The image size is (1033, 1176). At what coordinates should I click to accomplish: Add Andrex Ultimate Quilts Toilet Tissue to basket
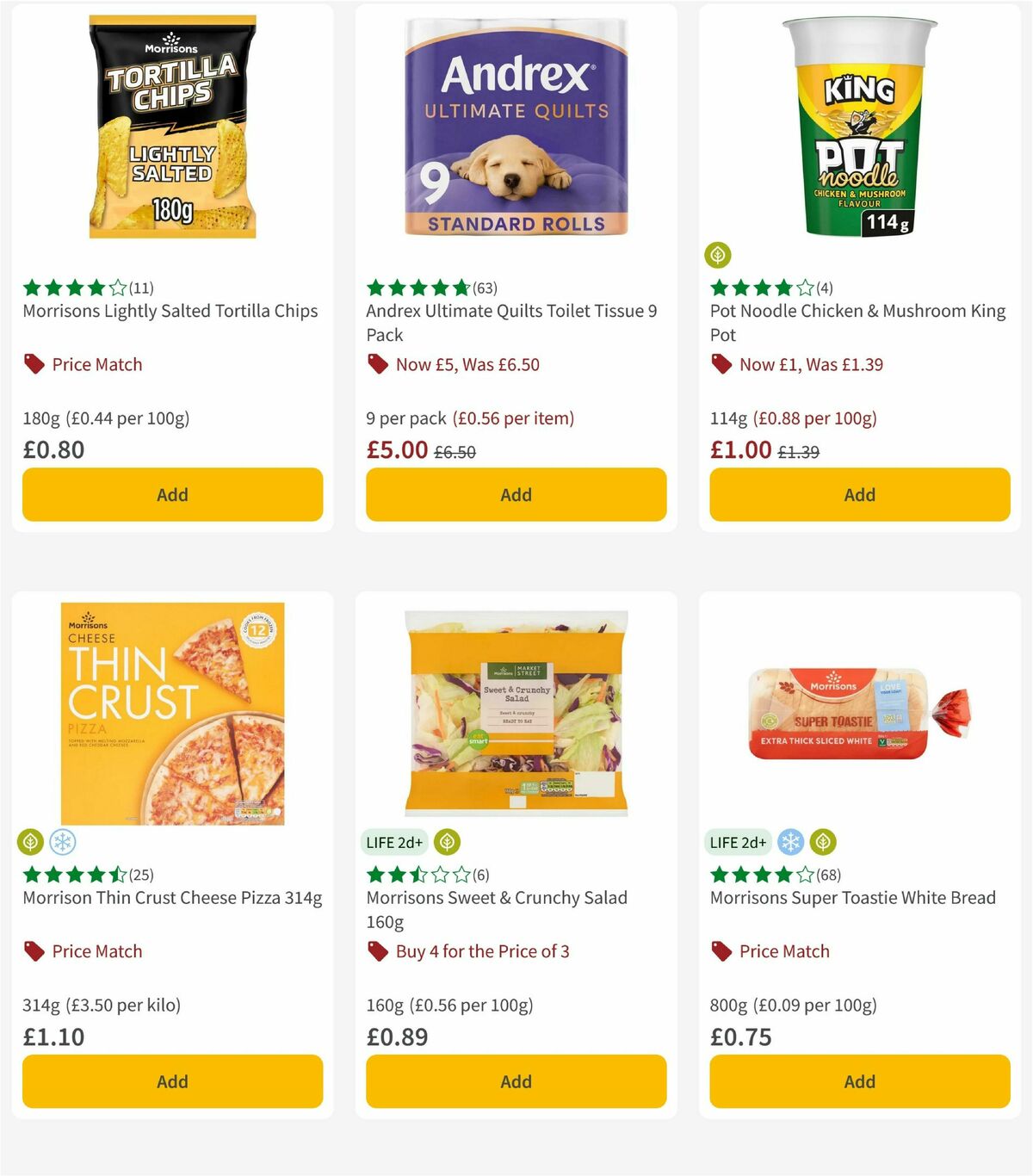pyautogui.click(x=515, y=495)
